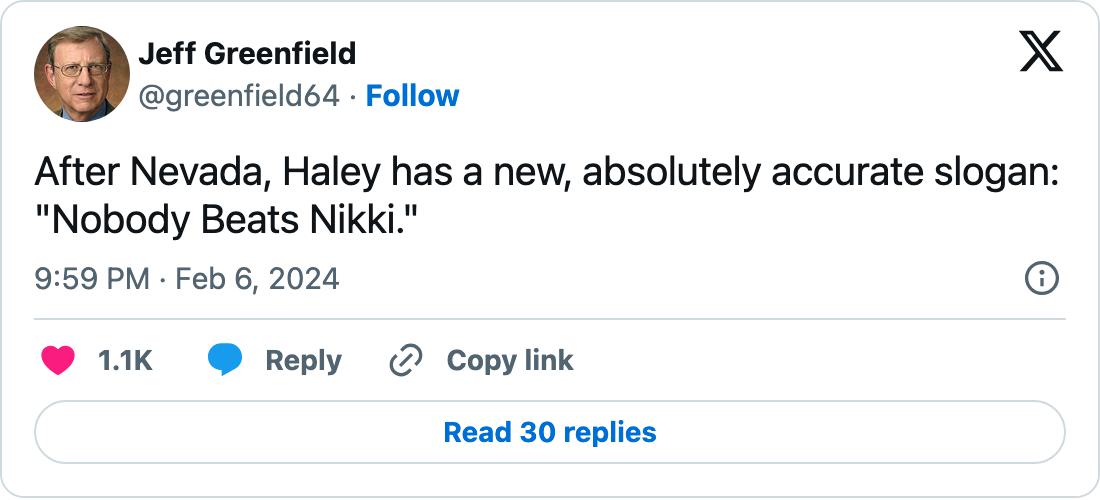Open the 9:59 PM time link
This screenshot has height=500, width=1100.
point(91,278)
